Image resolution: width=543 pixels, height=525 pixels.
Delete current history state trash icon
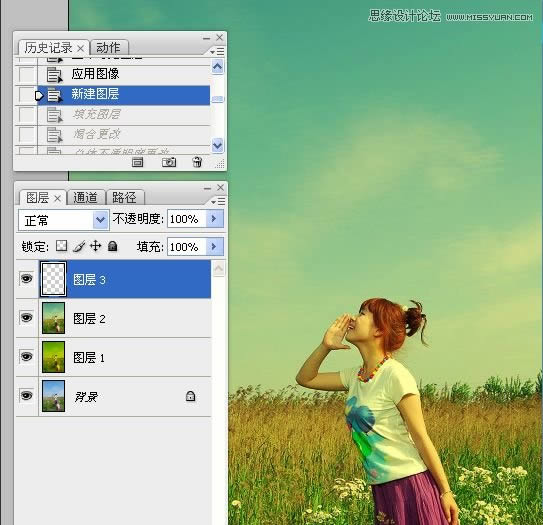pos(197,162)
